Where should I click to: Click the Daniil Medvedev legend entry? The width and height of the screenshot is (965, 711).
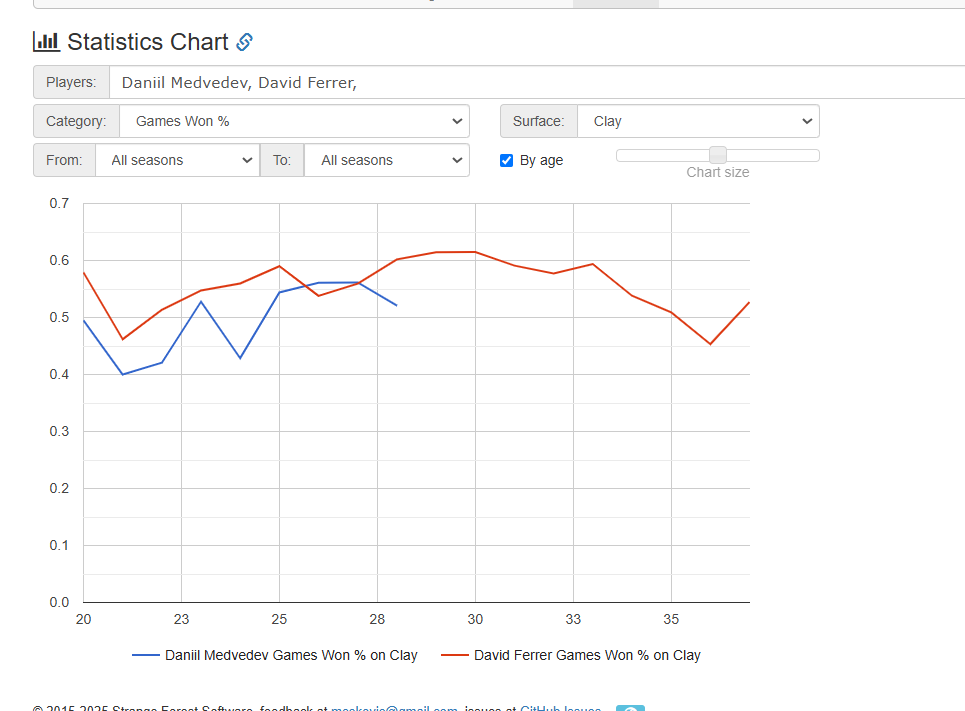(275, 656)
